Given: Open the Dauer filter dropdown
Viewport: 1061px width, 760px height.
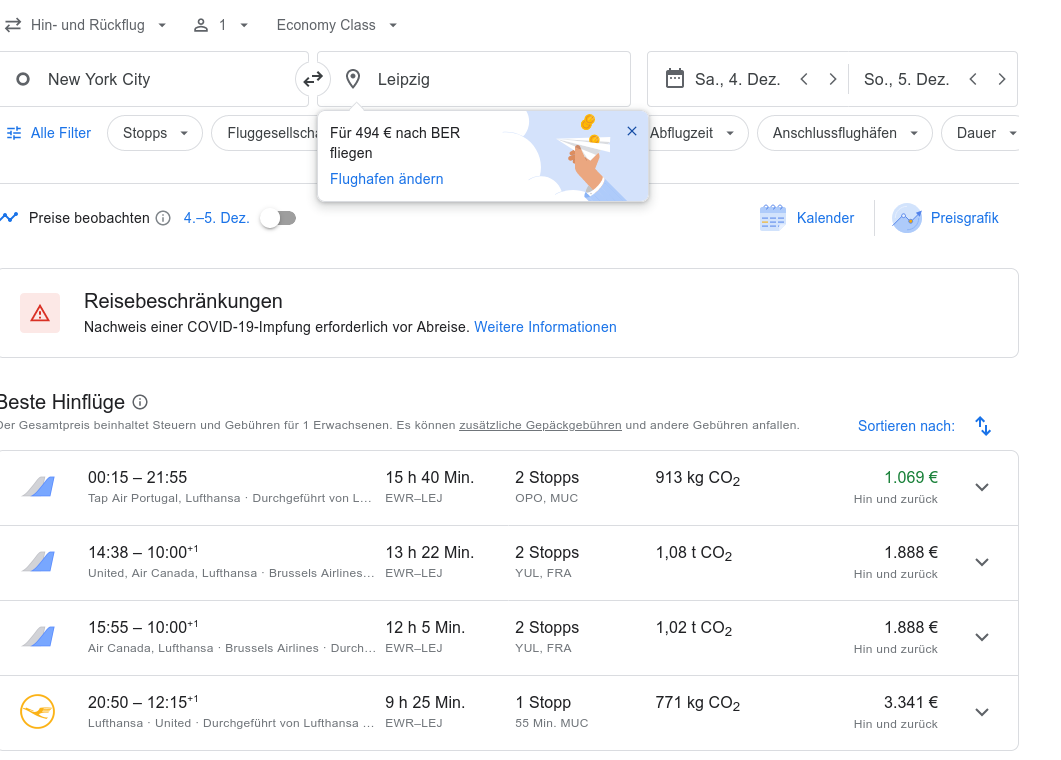Looking at the screenshot, I should pos(980,133).
